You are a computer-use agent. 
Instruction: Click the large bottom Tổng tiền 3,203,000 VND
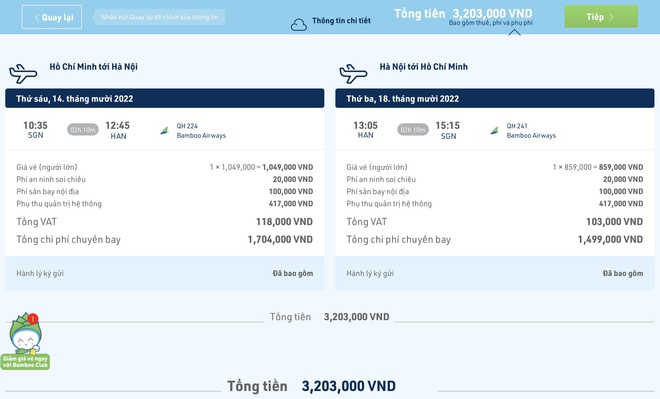[311, 386]
